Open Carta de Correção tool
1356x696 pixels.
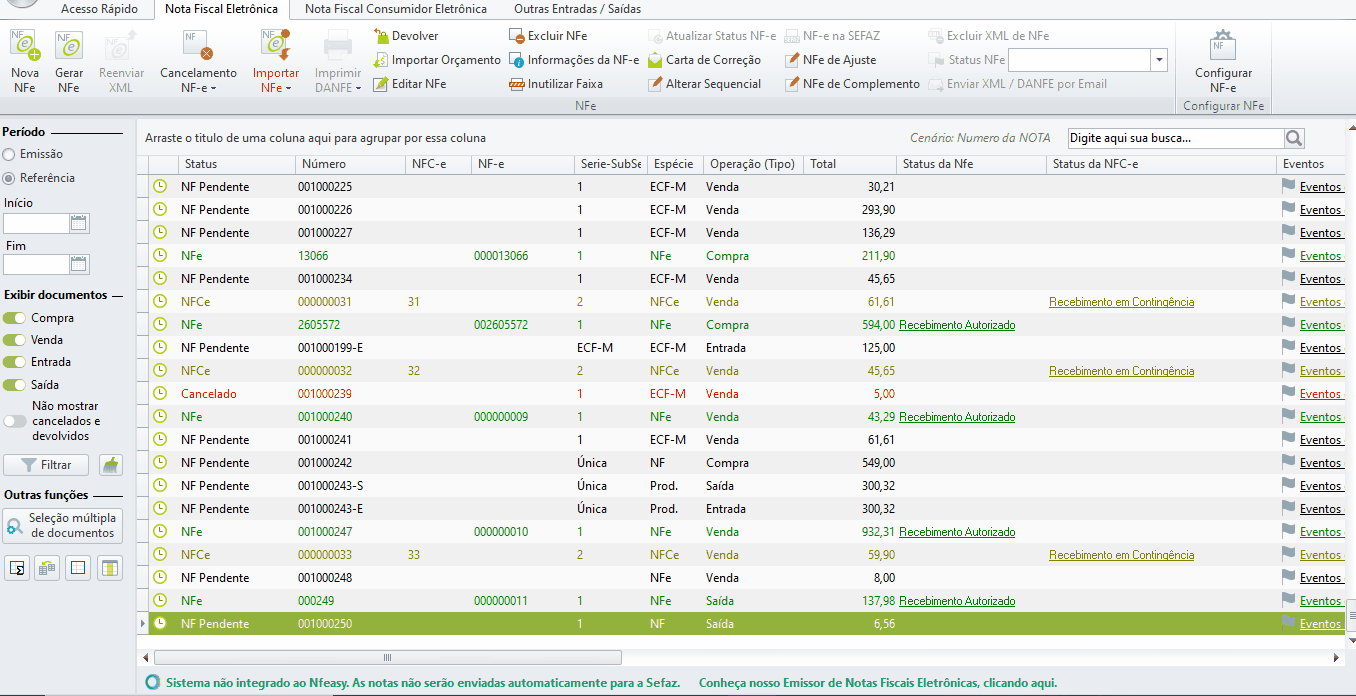(655, 60)
